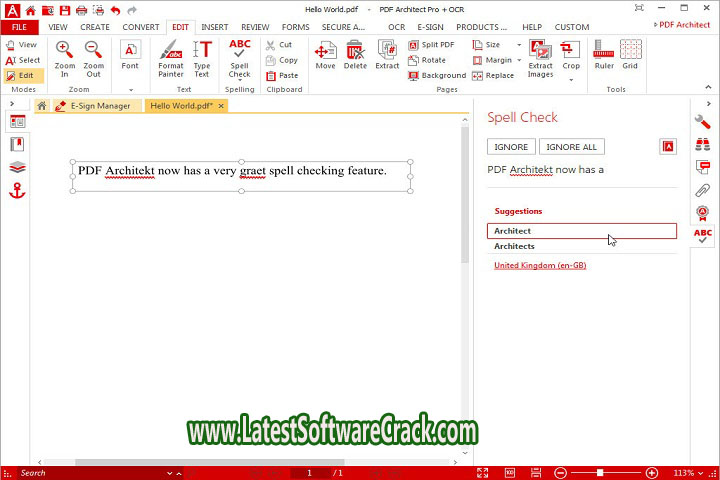Screen dimensions: 720x480
Task: Switch to Edit mode
Action: click(x=20, y=75)
